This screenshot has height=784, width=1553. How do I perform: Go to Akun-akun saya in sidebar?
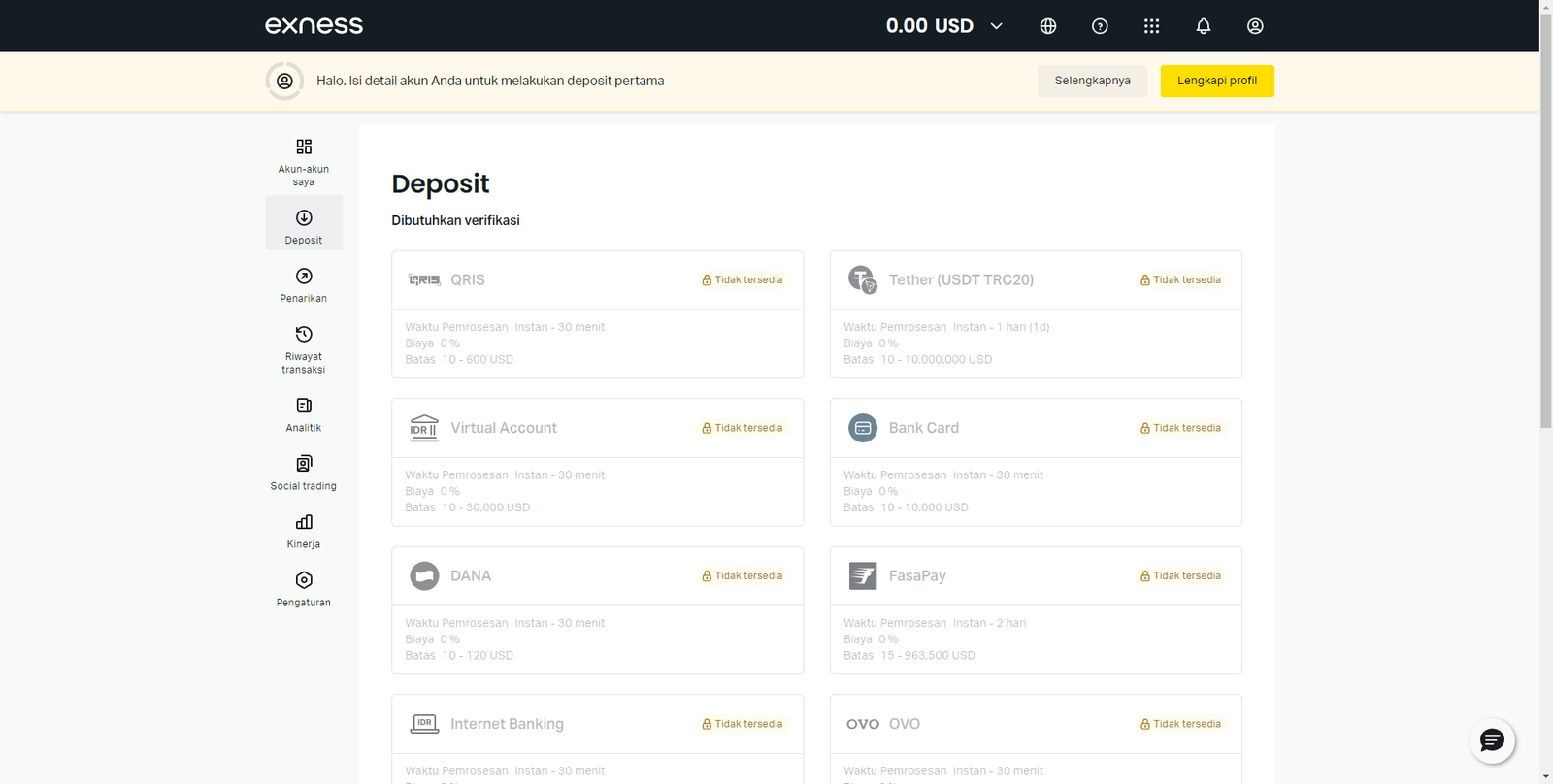[x=304, y=161]
